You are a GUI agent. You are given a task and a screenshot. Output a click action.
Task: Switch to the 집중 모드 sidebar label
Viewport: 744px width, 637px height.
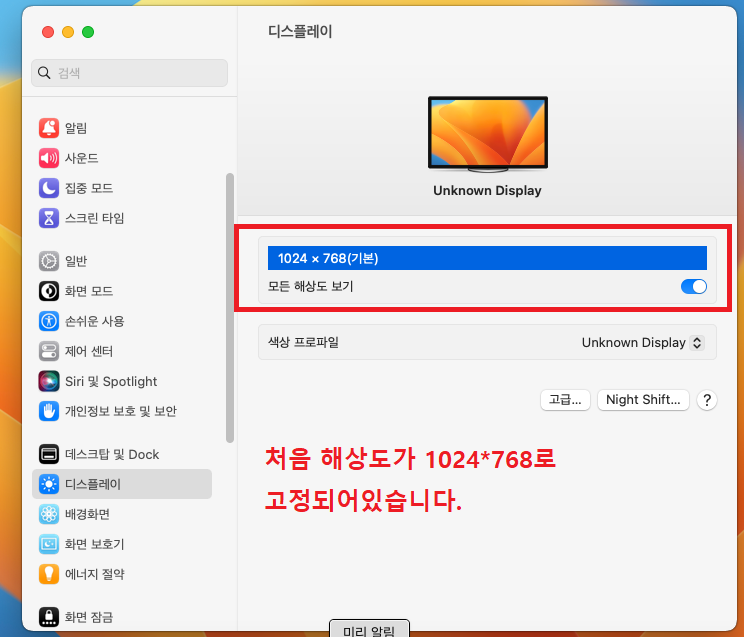tap(89, 188)
